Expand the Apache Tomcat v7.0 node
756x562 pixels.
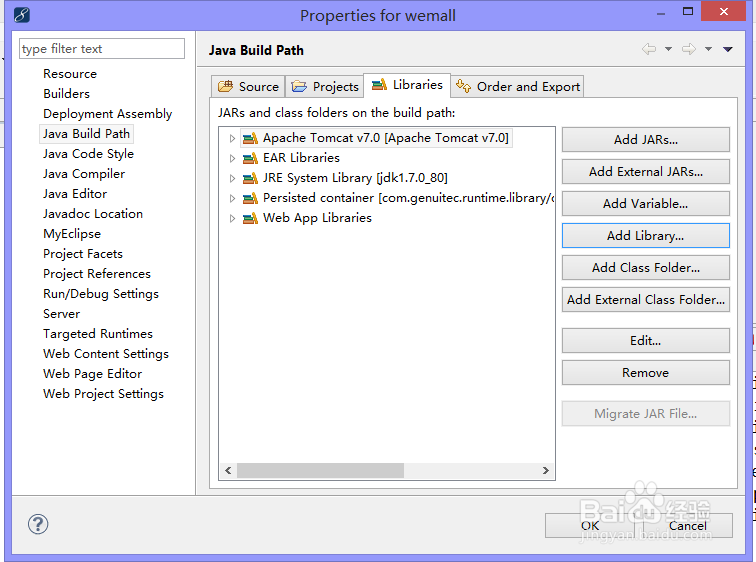pos(232,138)
